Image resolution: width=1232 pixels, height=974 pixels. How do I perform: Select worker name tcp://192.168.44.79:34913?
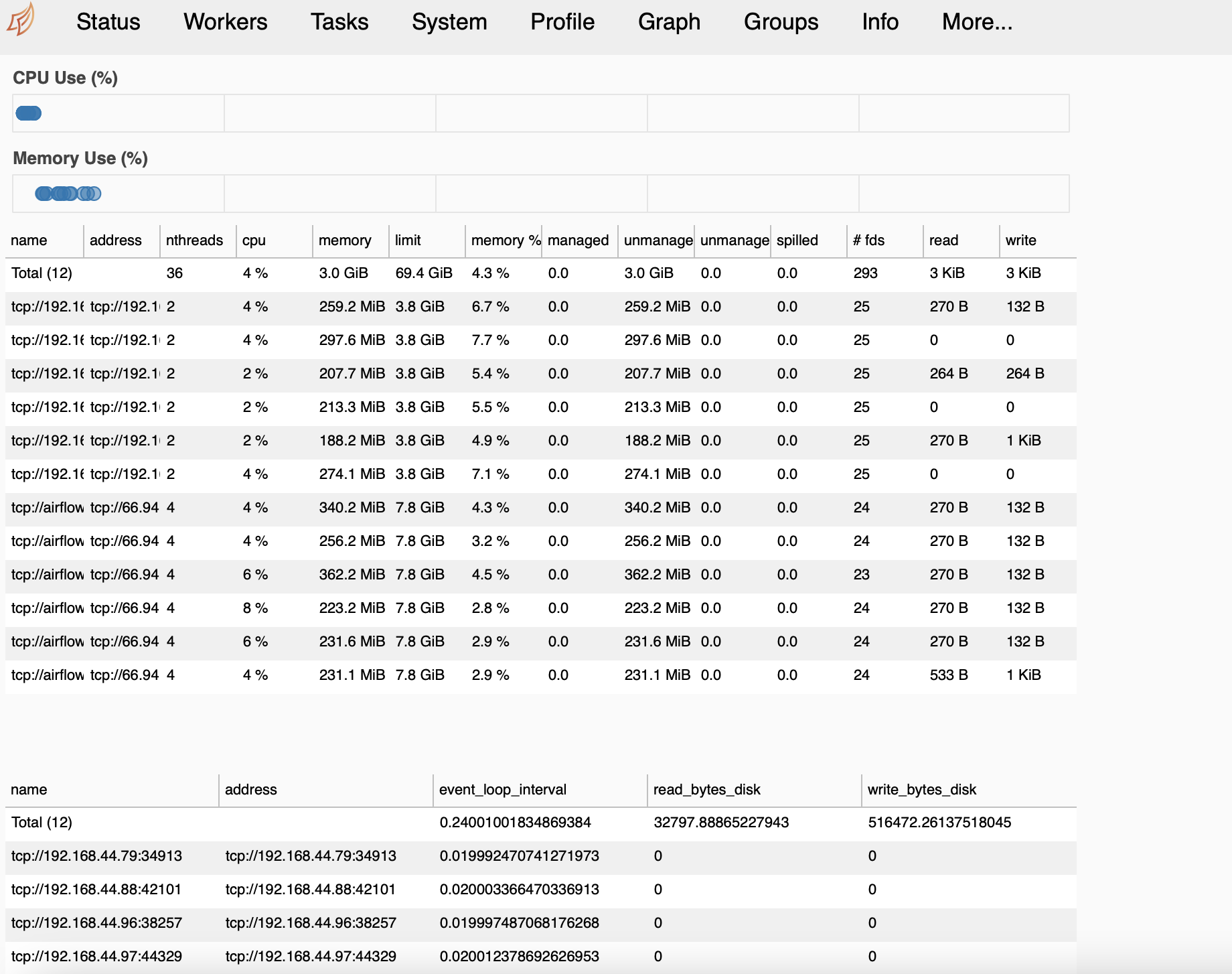[96, 856]
